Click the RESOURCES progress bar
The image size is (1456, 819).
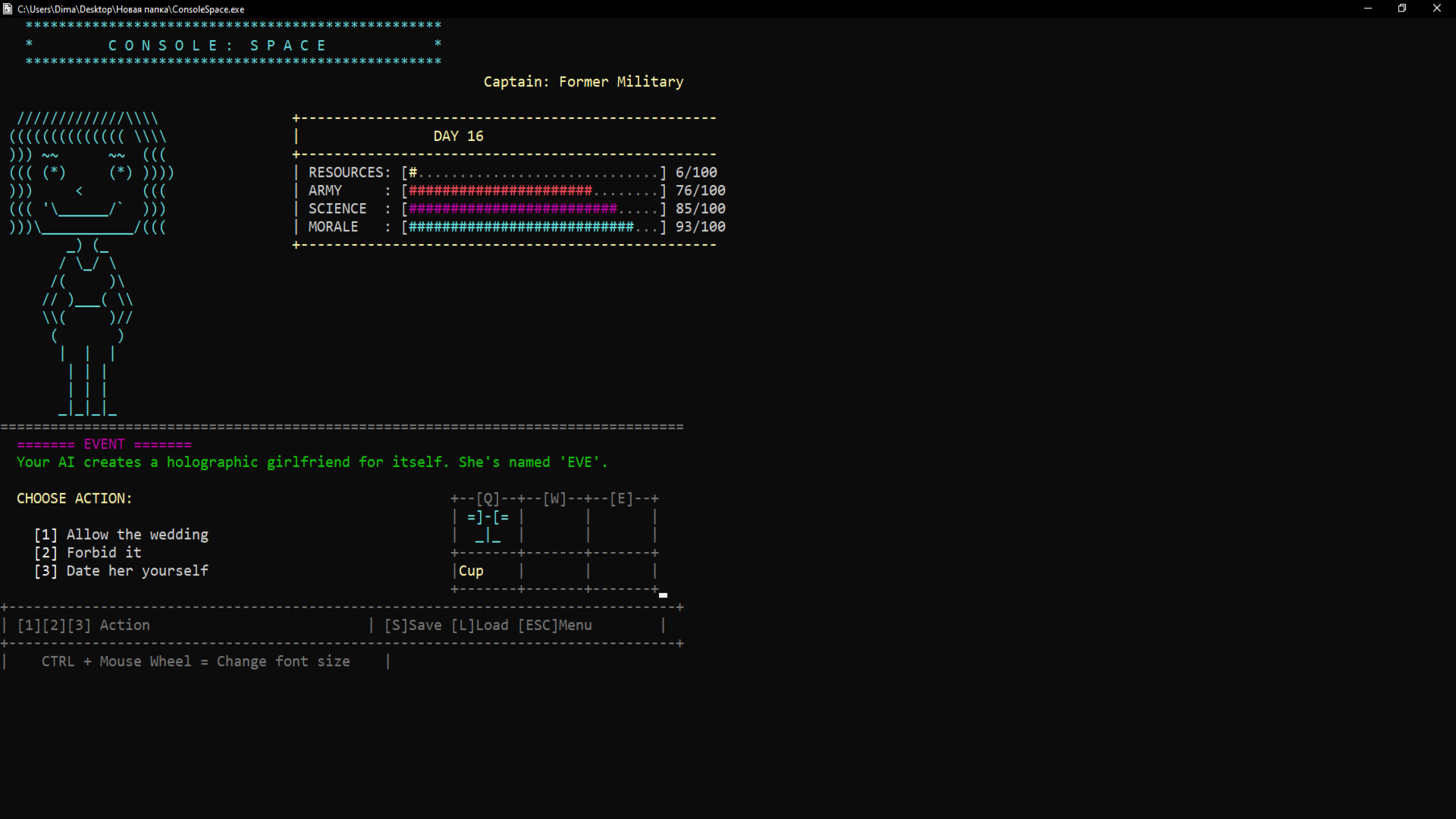pos(534,173)
